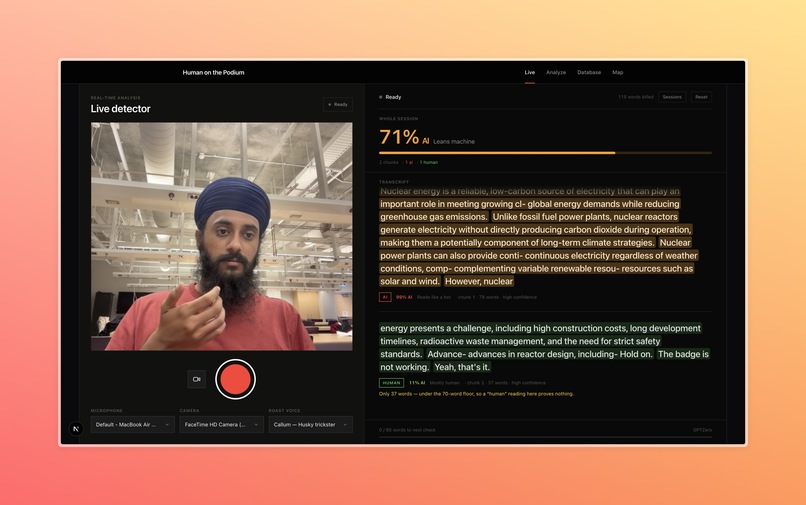Click the Reset button
The height and width of the screenshot is (505, 806).
tap(701, 97)
